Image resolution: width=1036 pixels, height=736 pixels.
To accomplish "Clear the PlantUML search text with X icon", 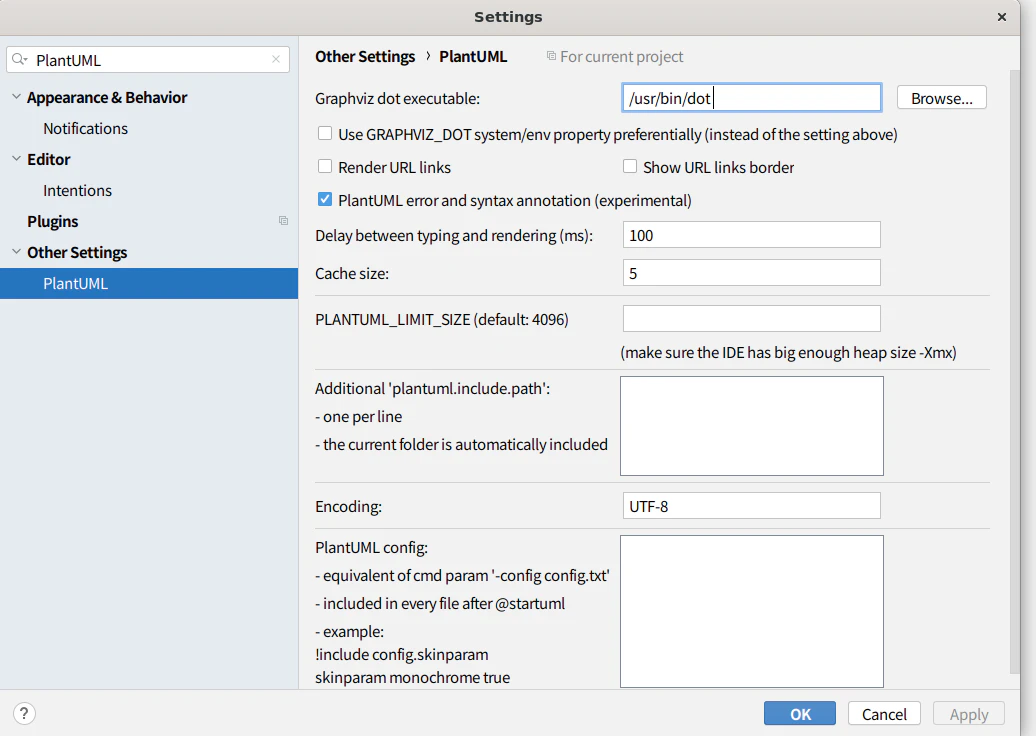I will click(276, 59).
